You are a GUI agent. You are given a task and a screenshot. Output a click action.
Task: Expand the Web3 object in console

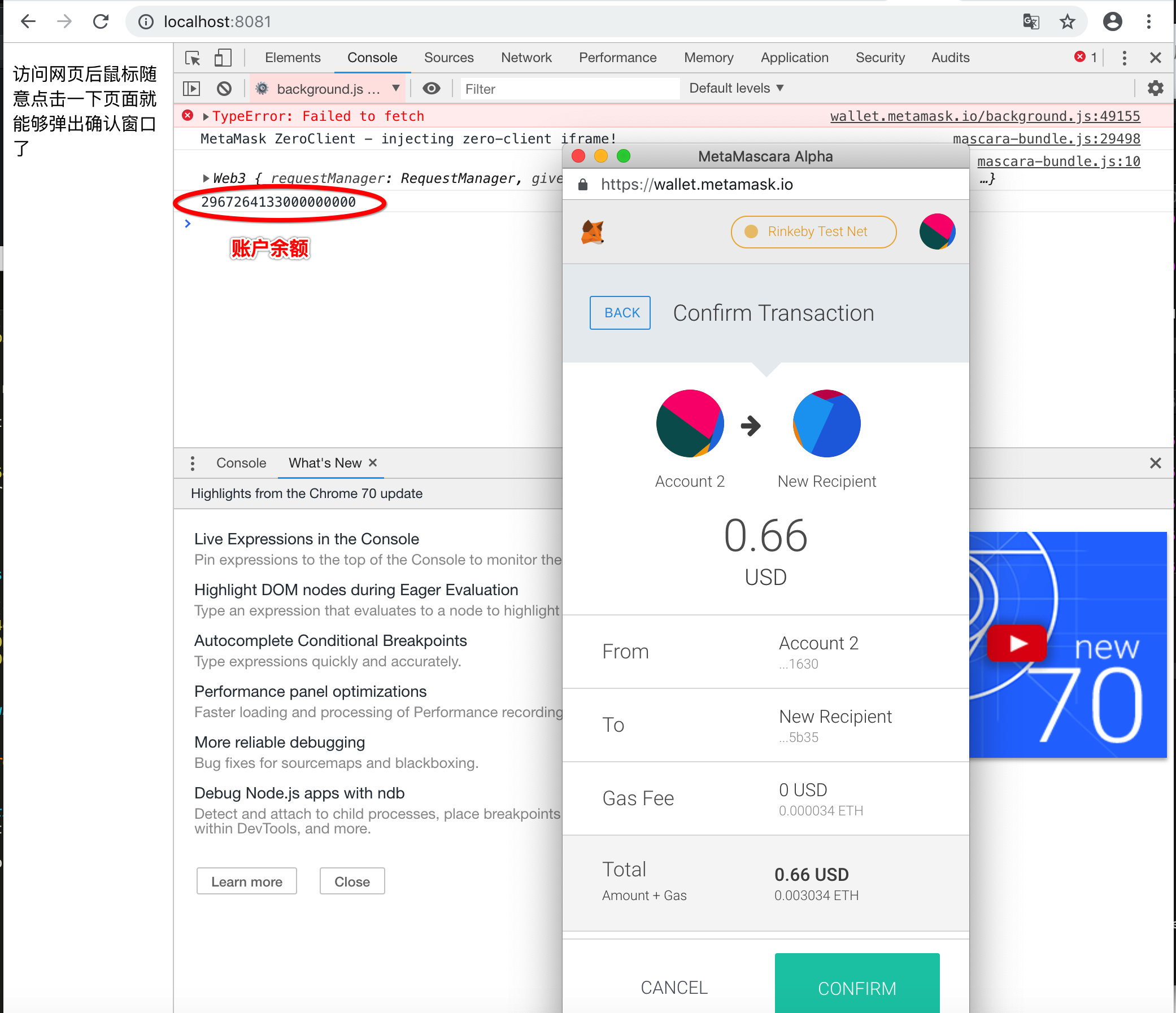[x=206, y=178]
